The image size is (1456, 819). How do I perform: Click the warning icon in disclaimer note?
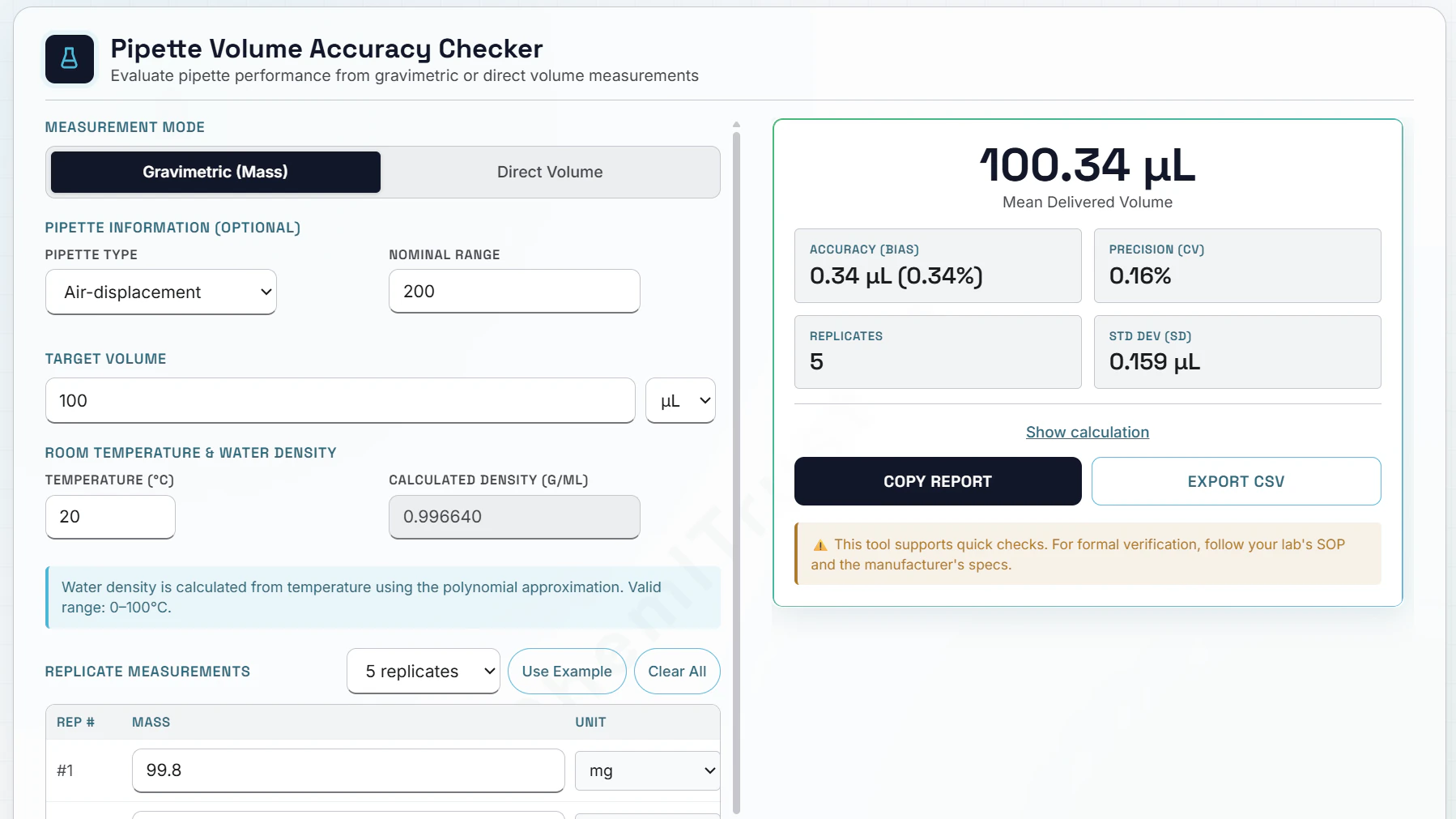click(820, 545)
